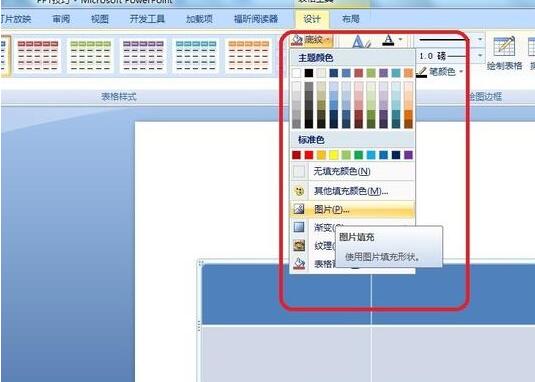The height and width of the screenshot is (382, 535).
Task: Choose the 渐变 gradient fill icon
Action: point(299,227)
